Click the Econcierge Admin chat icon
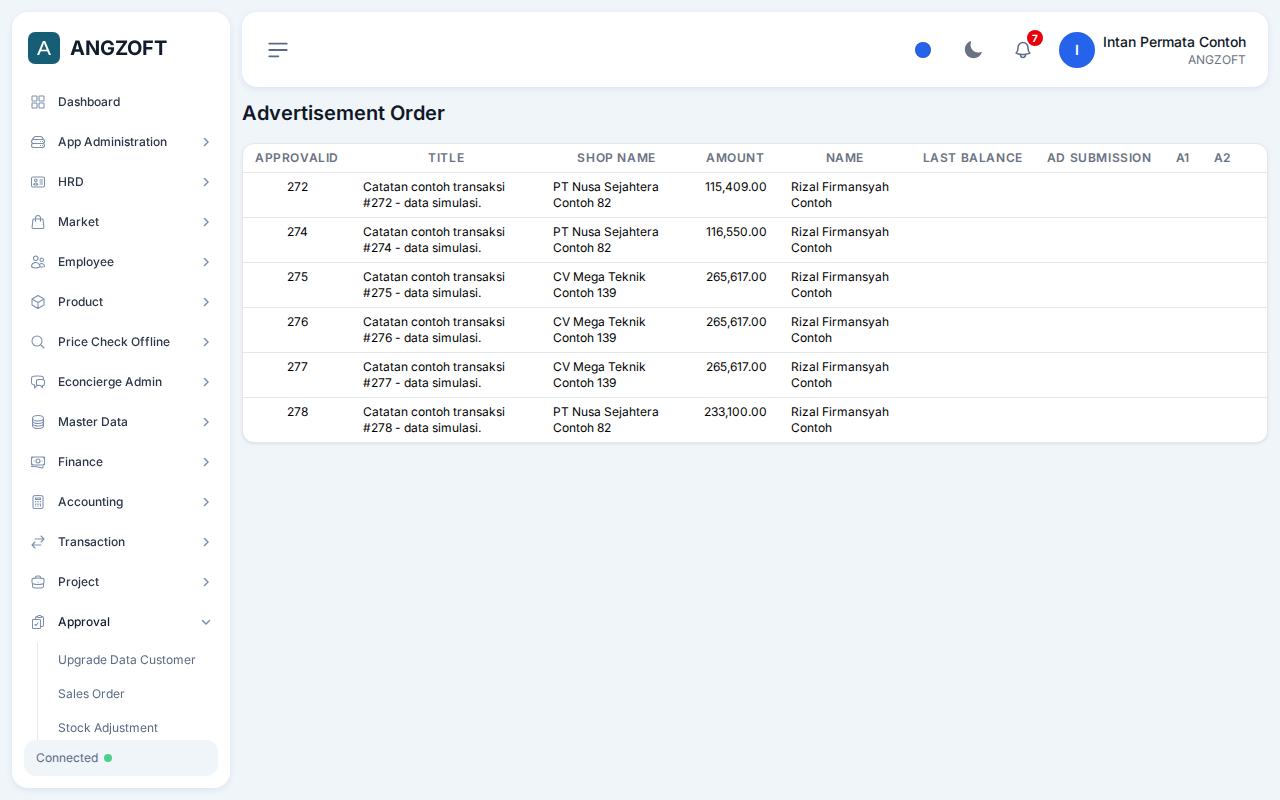This screenshot has height=800, width=1280. coord(38,382)
